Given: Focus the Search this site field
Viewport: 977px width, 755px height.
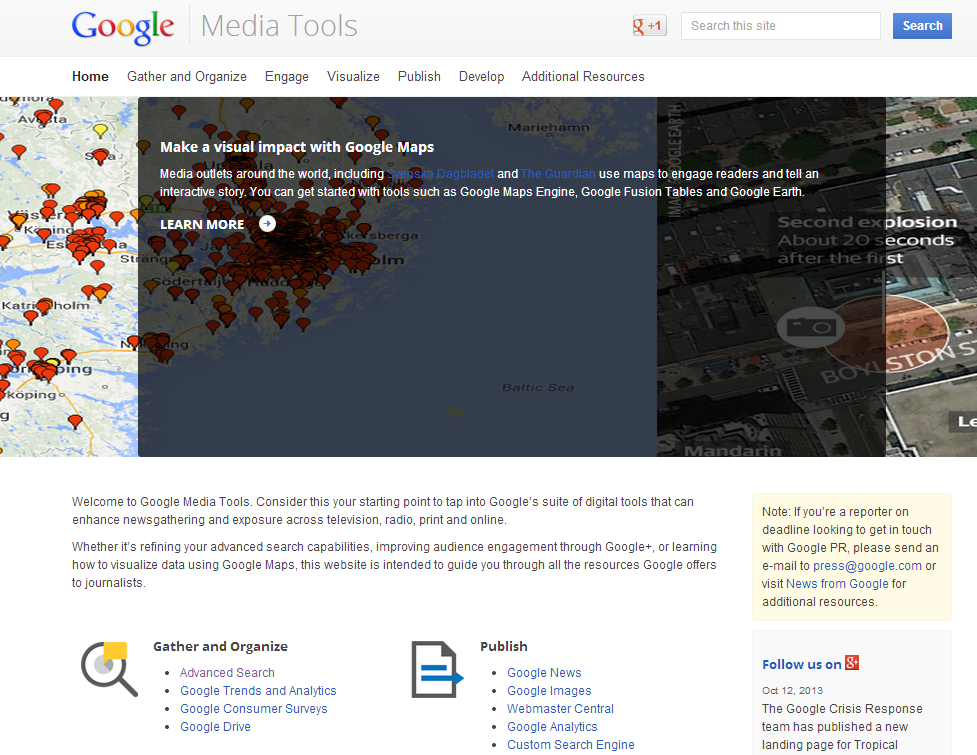Looking at the screenshot, I should 781,26.
